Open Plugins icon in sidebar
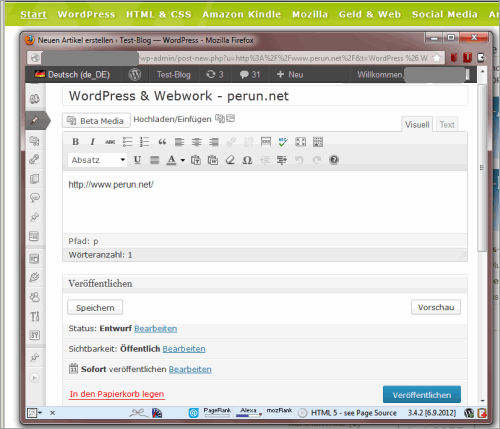Viewport: 500px width, 429px height. tap(35, 277)
